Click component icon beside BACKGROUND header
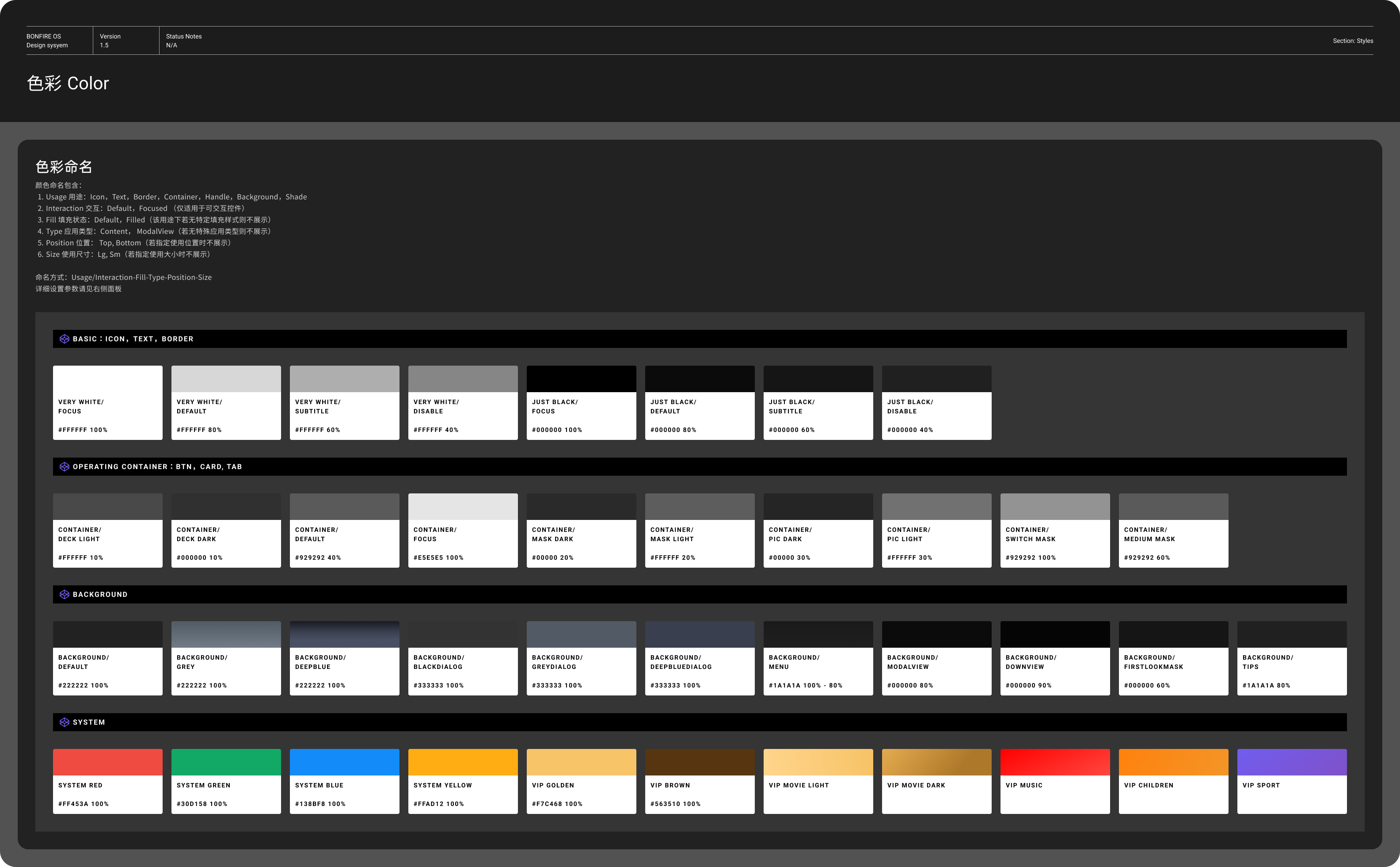Viewport: 1400px width, 867px height. tap(64, 595)
